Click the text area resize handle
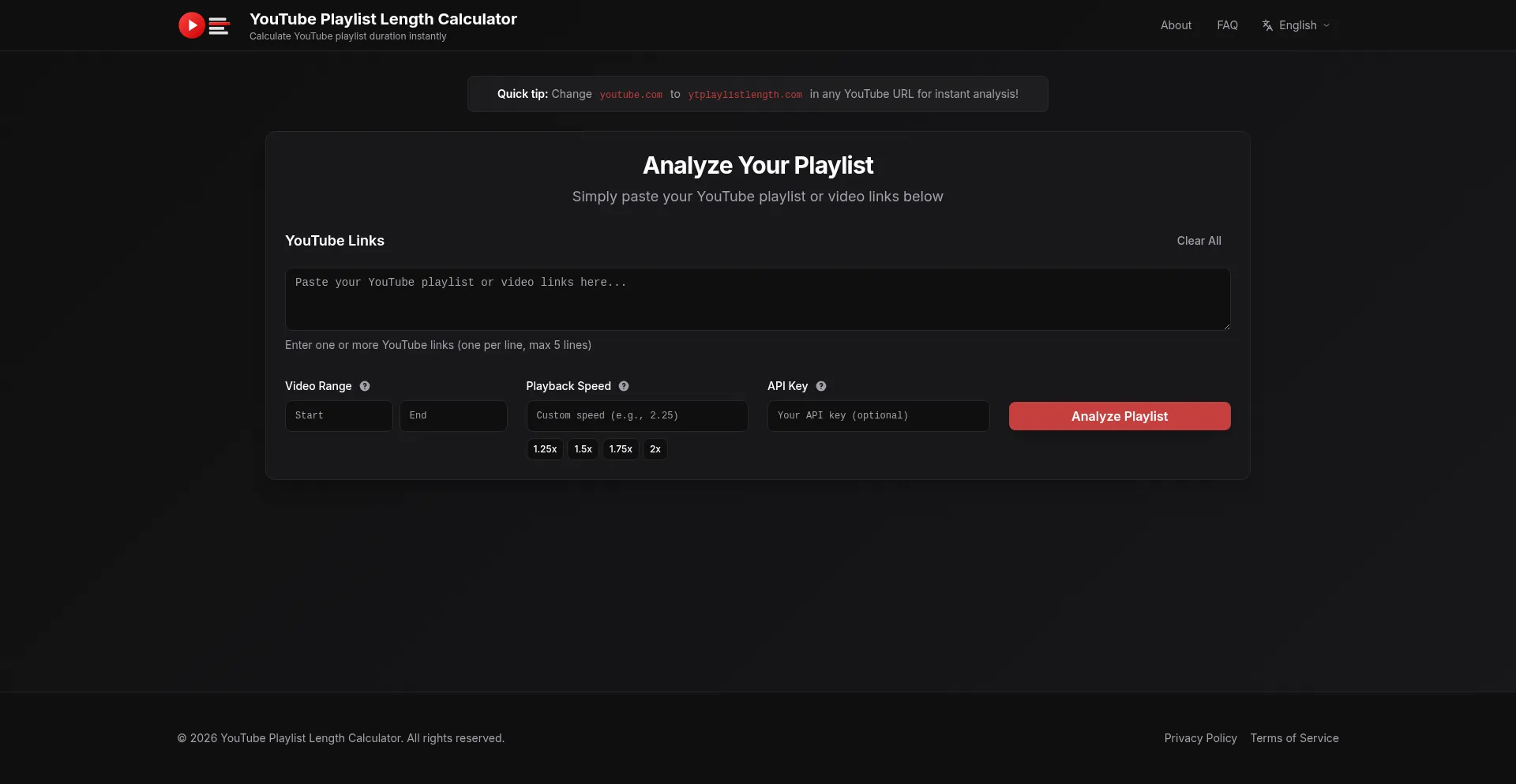Screen dimensions: 1516x784 pyautogui.click(x=1226, y=326)
